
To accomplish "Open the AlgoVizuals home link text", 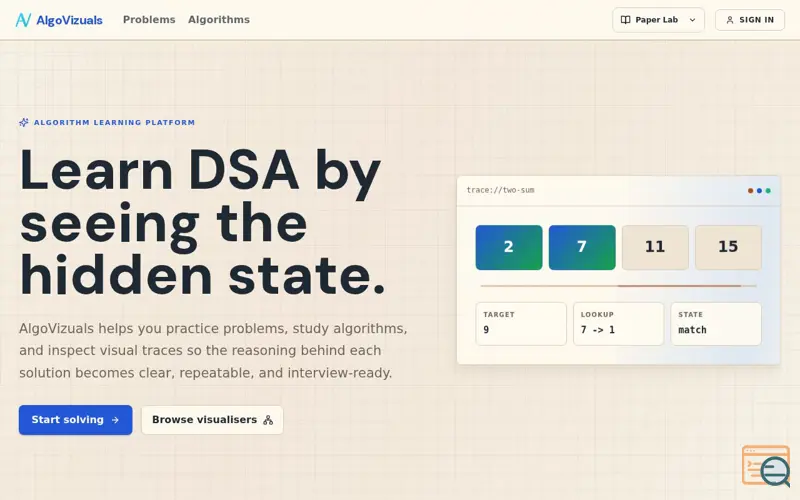I will pyautogui.click(x=69, y=20).
